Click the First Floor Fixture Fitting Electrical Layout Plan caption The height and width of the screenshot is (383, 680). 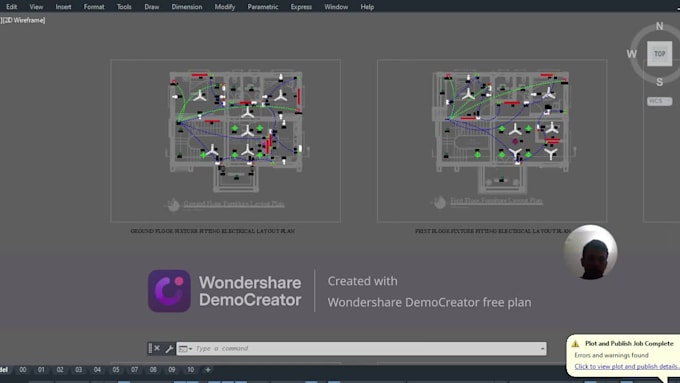coord(493,231)
